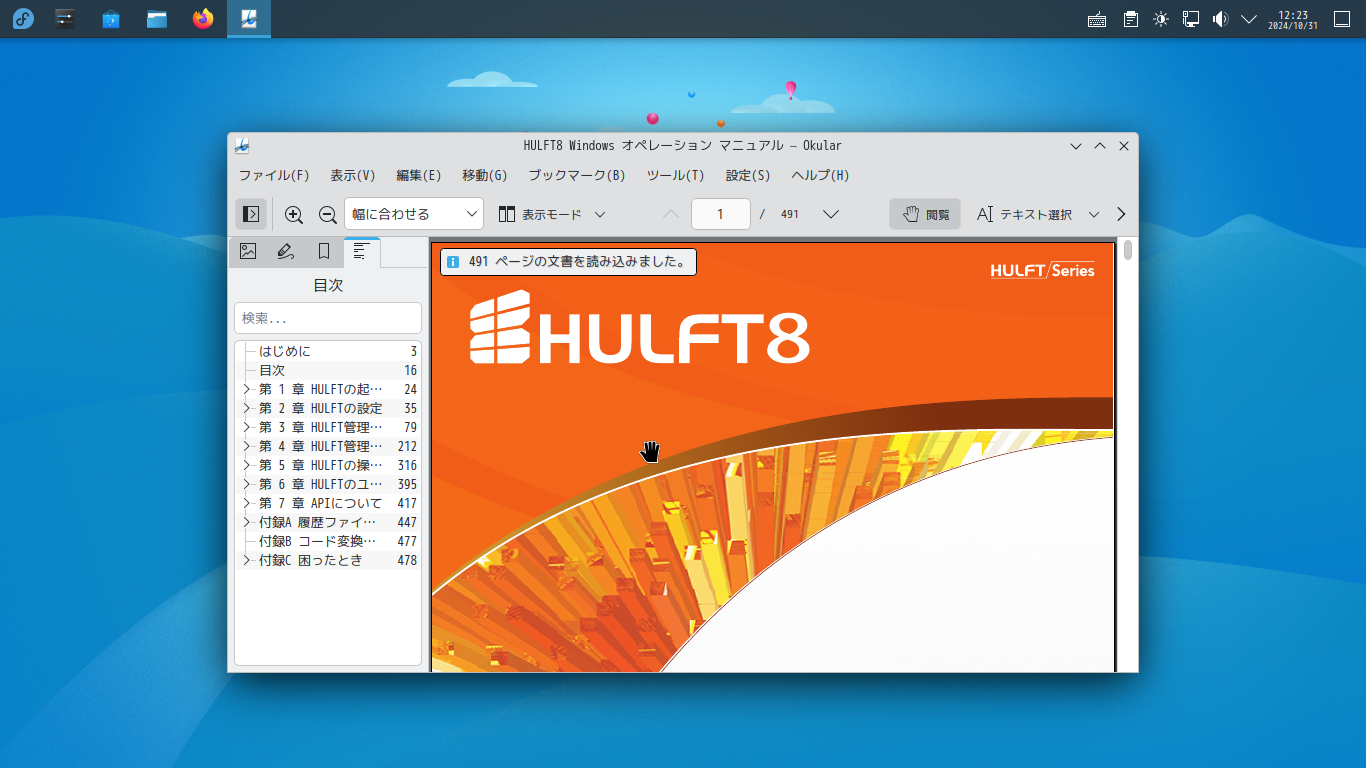Click the page number field showing 1
Viewport: 1366px width, 768px height.
(x=720, y=214)
